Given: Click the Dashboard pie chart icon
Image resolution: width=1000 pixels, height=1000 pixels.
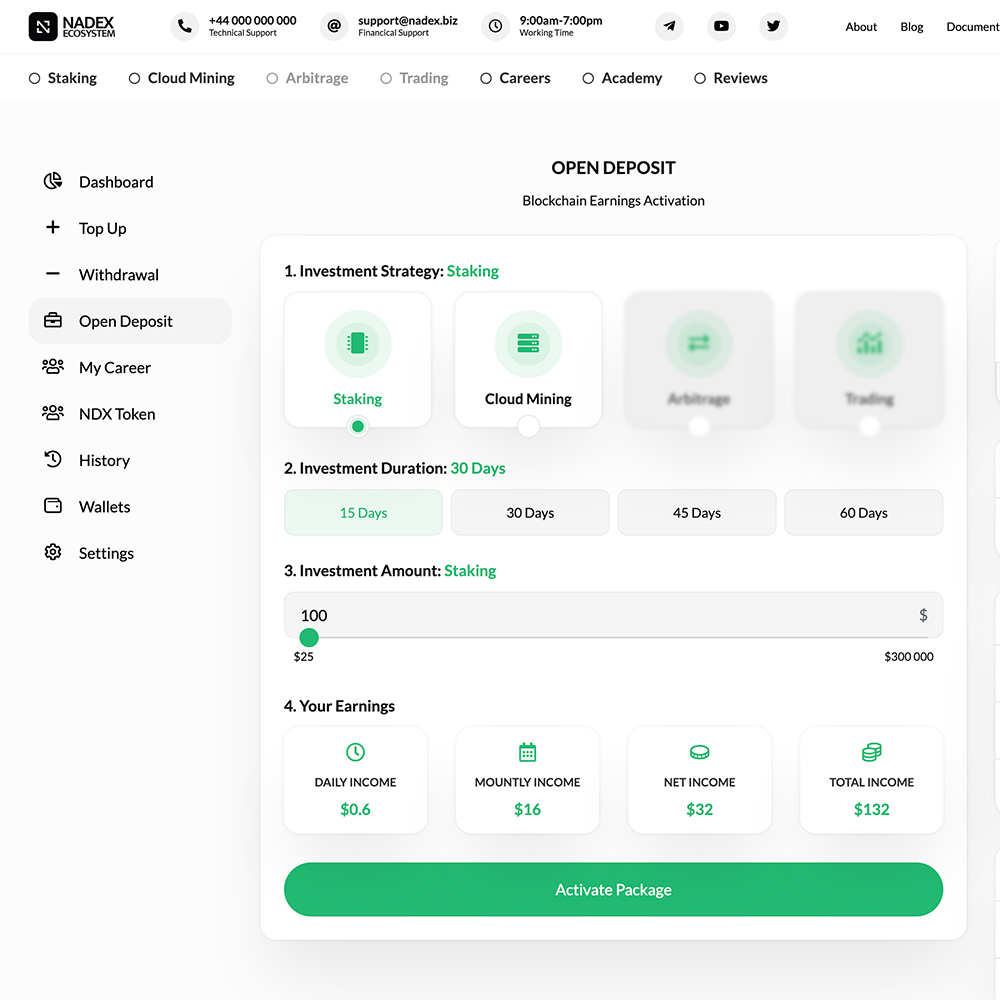Looking at the screenshot, I should [53, 181].
